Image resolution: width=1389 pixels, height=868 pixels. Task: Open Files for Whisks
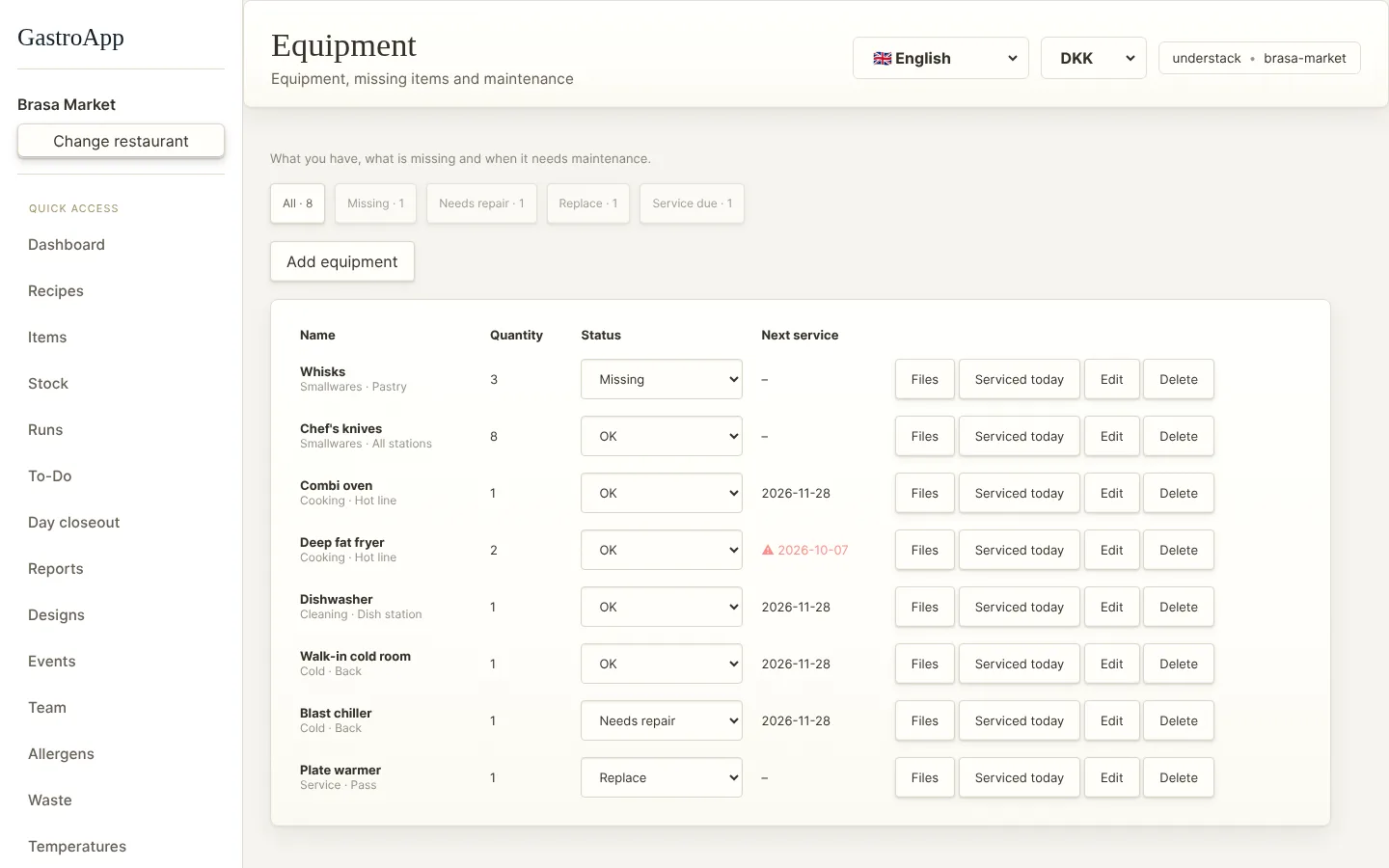tap(925, 379)
